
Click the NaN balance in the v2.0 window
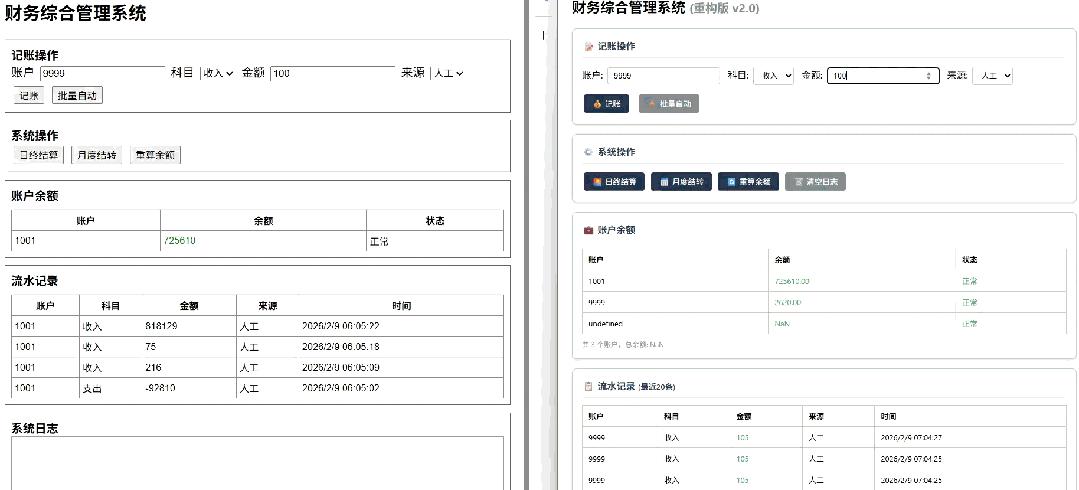tap(782, 323)
